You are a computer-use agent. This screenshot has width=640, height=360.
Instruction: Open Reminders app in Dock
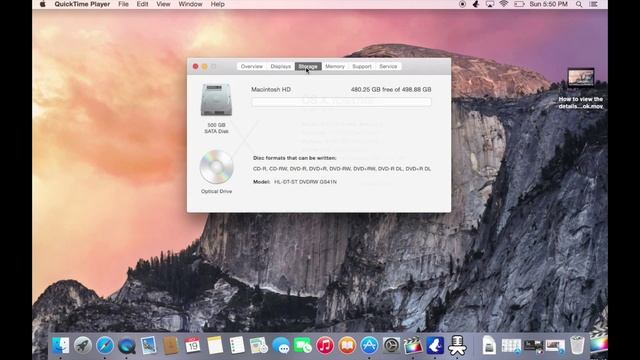(237, 346)
